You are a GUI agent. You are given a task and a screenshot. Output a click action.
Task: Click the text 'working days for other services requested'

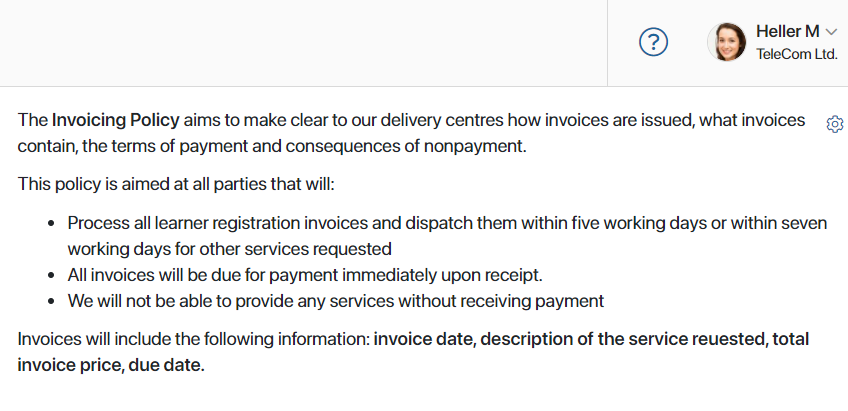pyautogui.click(x=229, y=249)
